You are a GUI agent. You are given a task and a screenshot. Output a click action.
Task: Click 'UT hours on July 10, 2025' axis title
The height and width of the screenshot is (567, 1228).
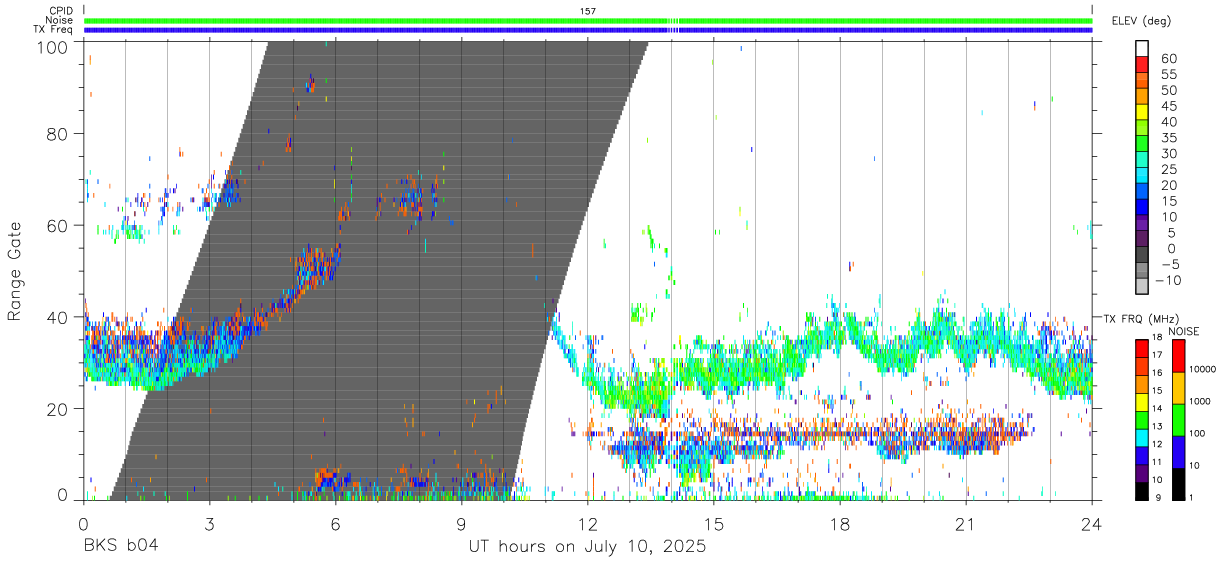tap(588, 546)
